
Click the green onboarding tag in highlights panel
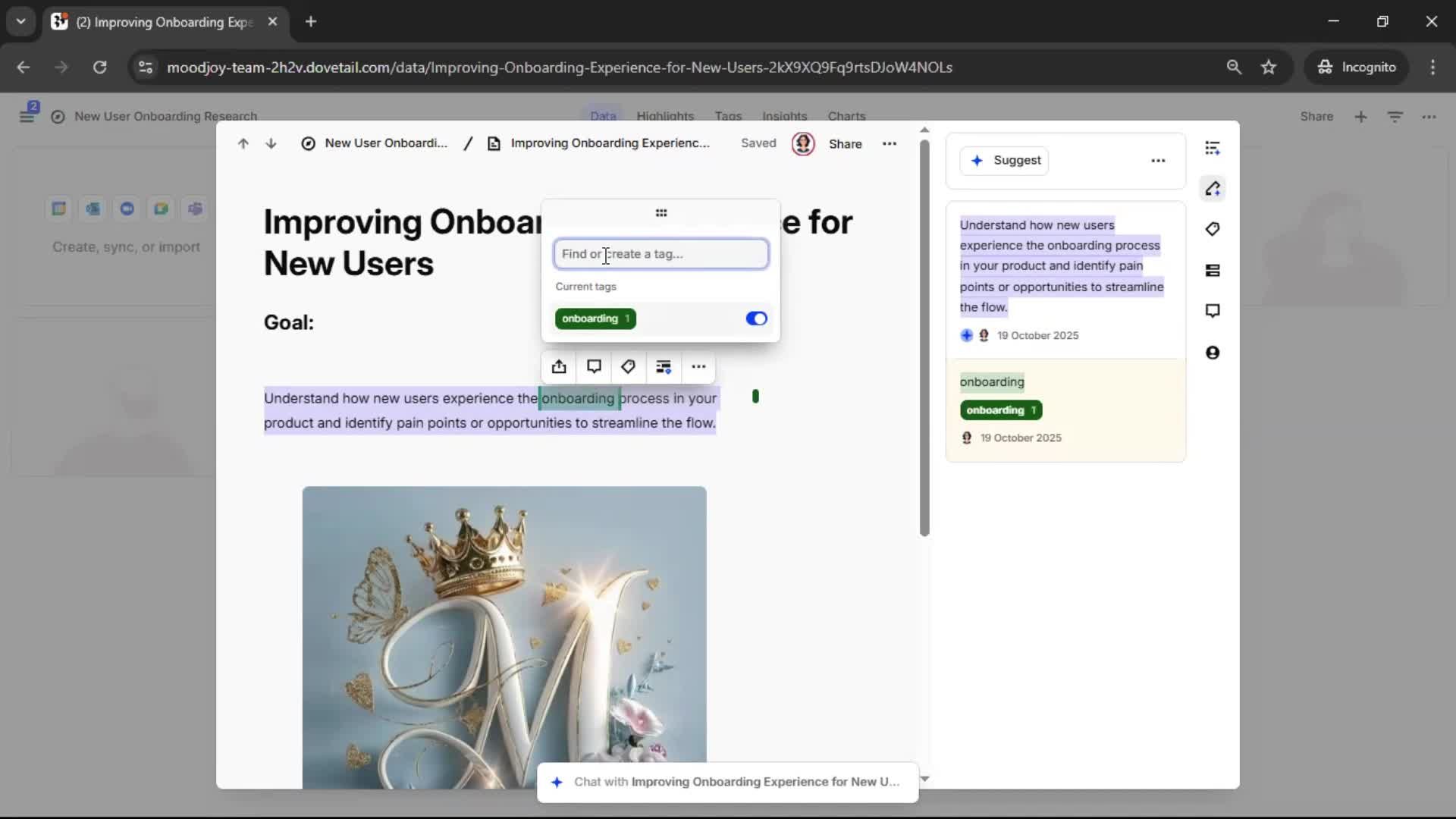click(x=1000, y=410)
